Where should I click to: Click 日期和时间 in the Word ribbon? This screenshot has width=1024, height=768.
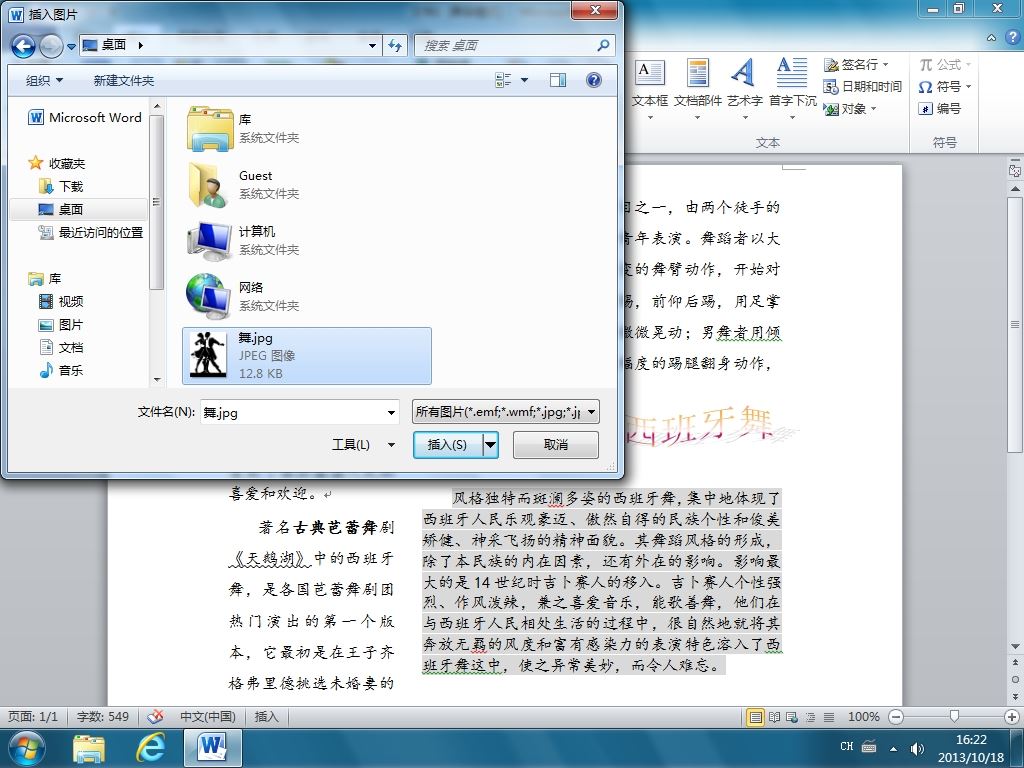(x=863, y=86)
